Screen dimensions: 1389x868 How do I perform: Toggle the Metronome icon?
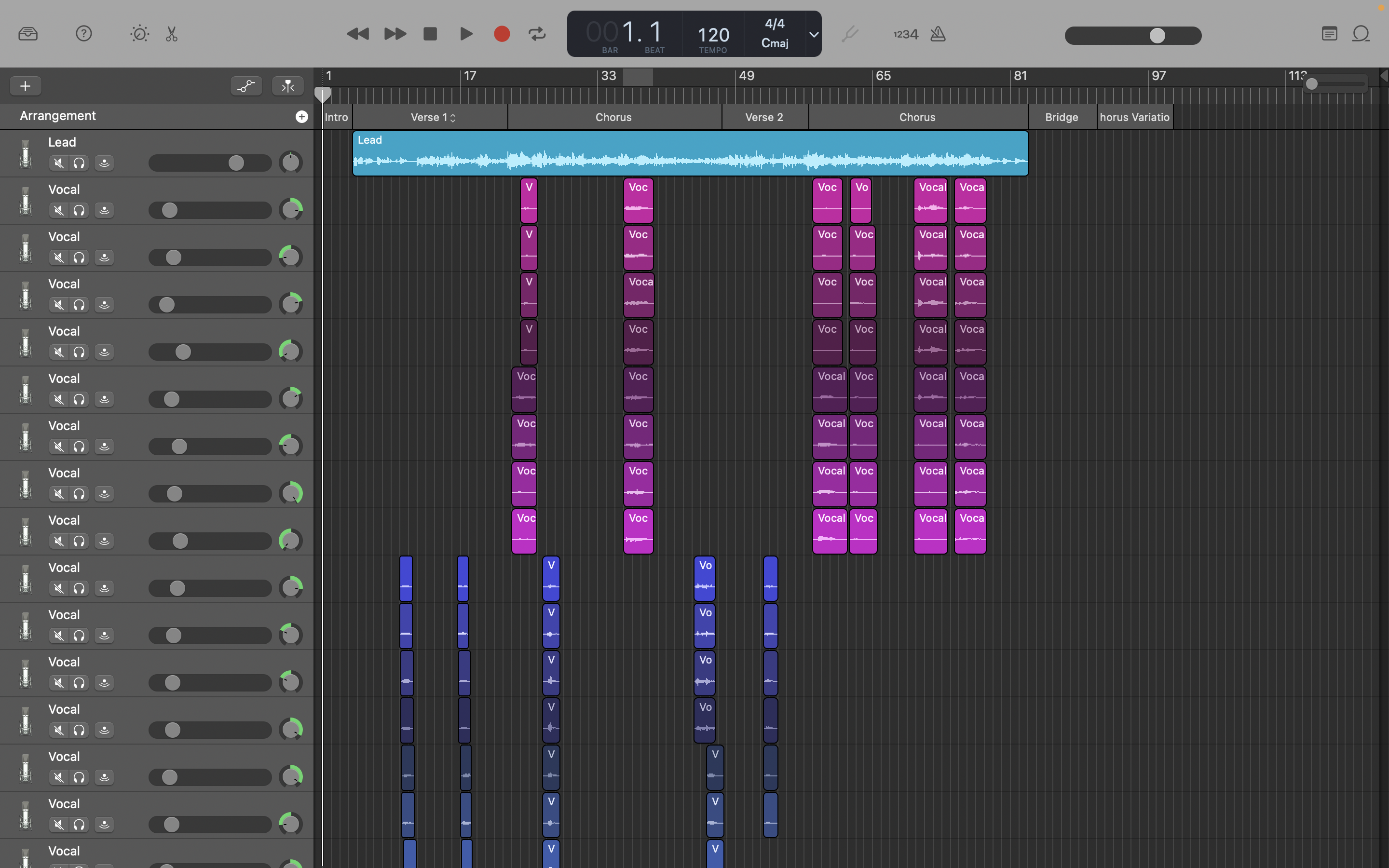938,34
